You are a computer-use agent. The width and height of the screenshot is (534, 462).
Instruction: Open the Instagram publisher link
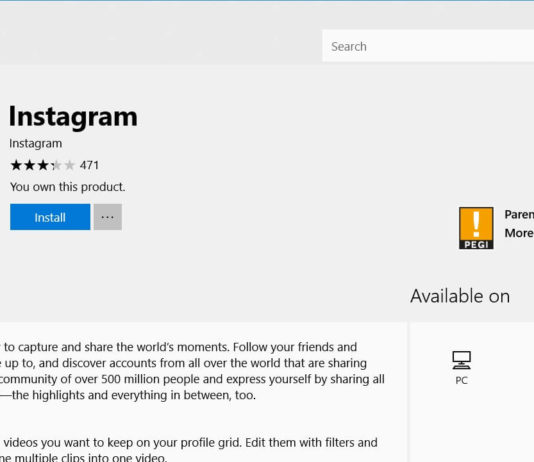35,144
